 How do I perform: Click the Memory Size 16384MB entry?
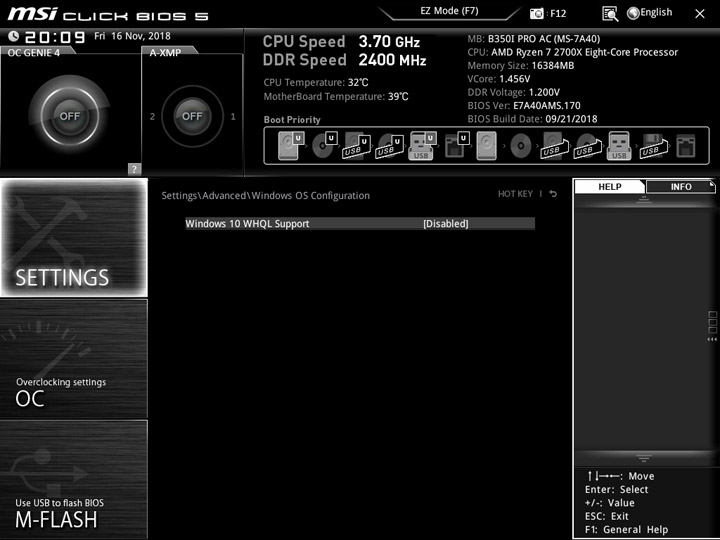click(x=521, y=66)
